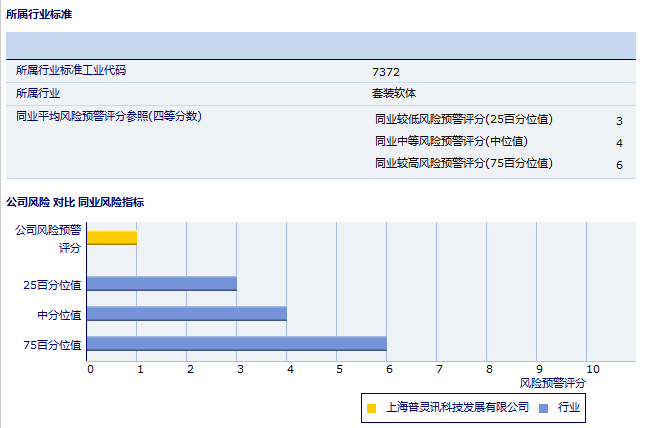
Task: Click the 同业平均风险预警评分参照(四等分数) label
Action: (109, 117)
